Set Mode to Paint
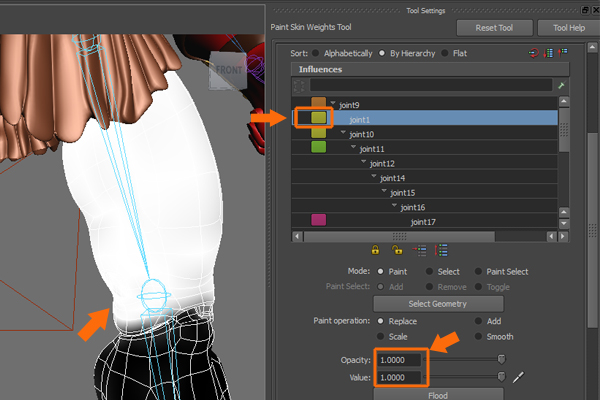Image resolution: width=600 pixels, height=400 pixels. [380, 271]
